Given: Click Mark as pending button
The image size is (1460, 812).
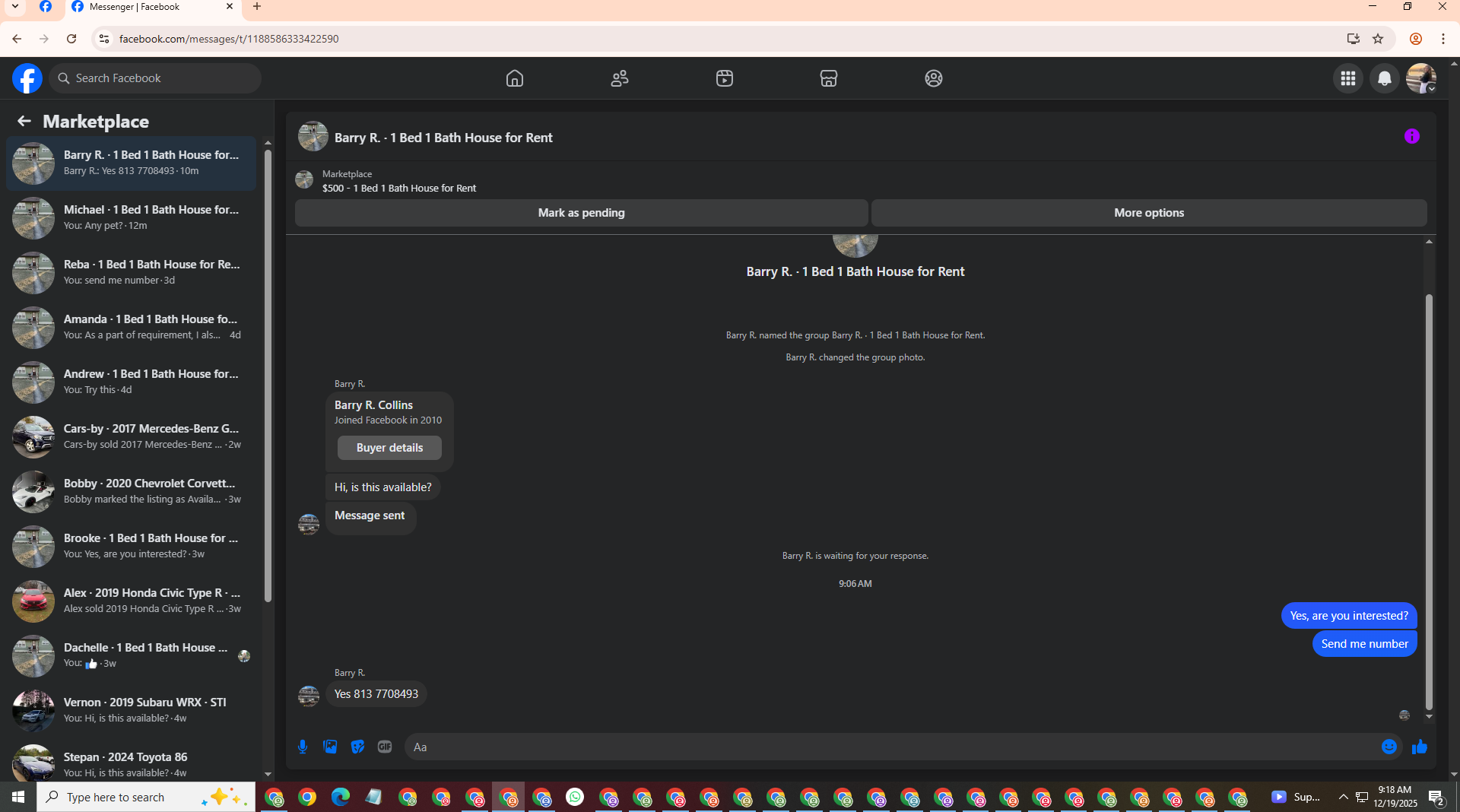Looking at the screenshot, I should pos(582,213).
